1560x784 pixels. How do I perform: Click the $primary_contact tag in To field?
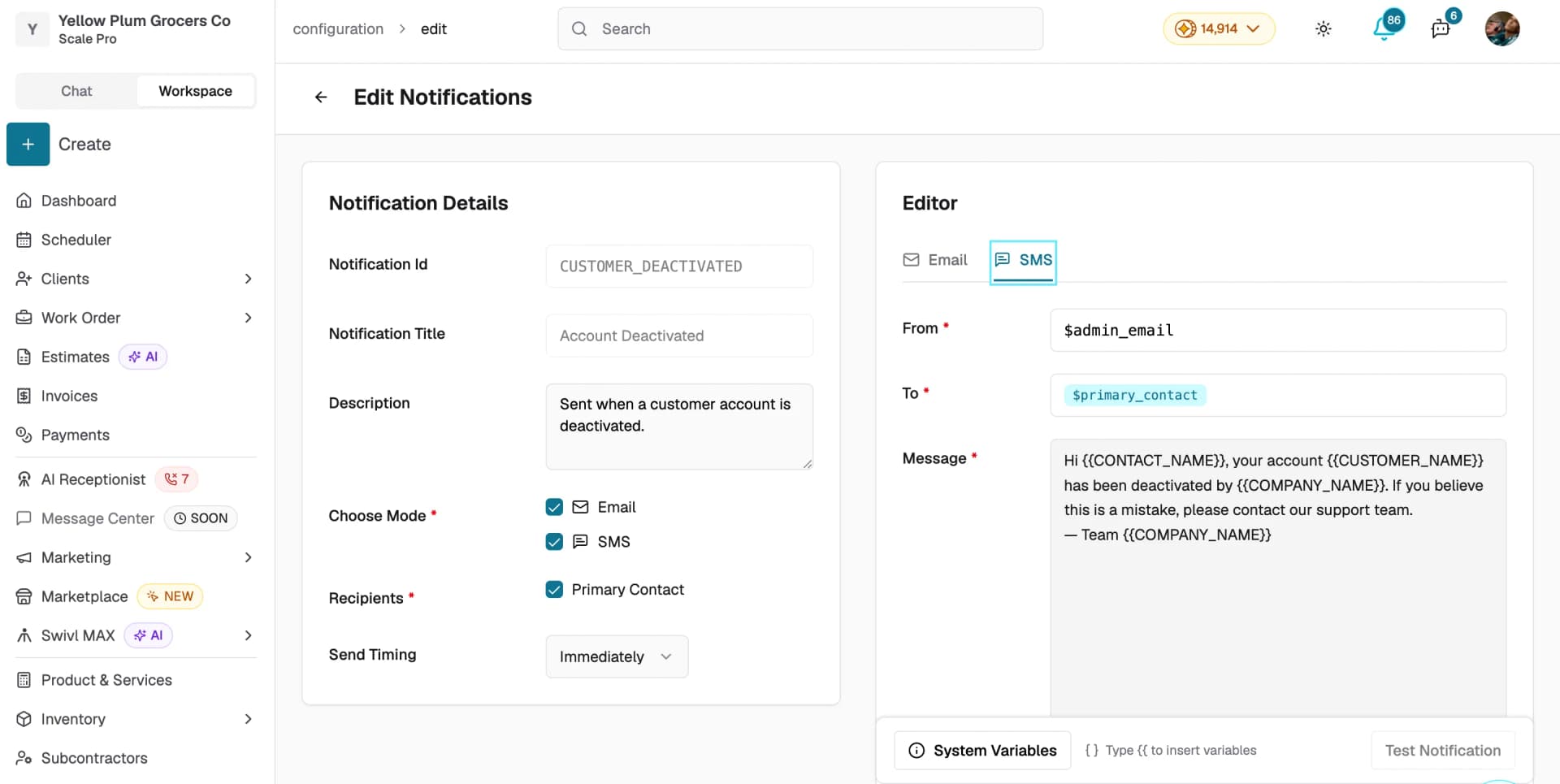[x=1134, y=395]
